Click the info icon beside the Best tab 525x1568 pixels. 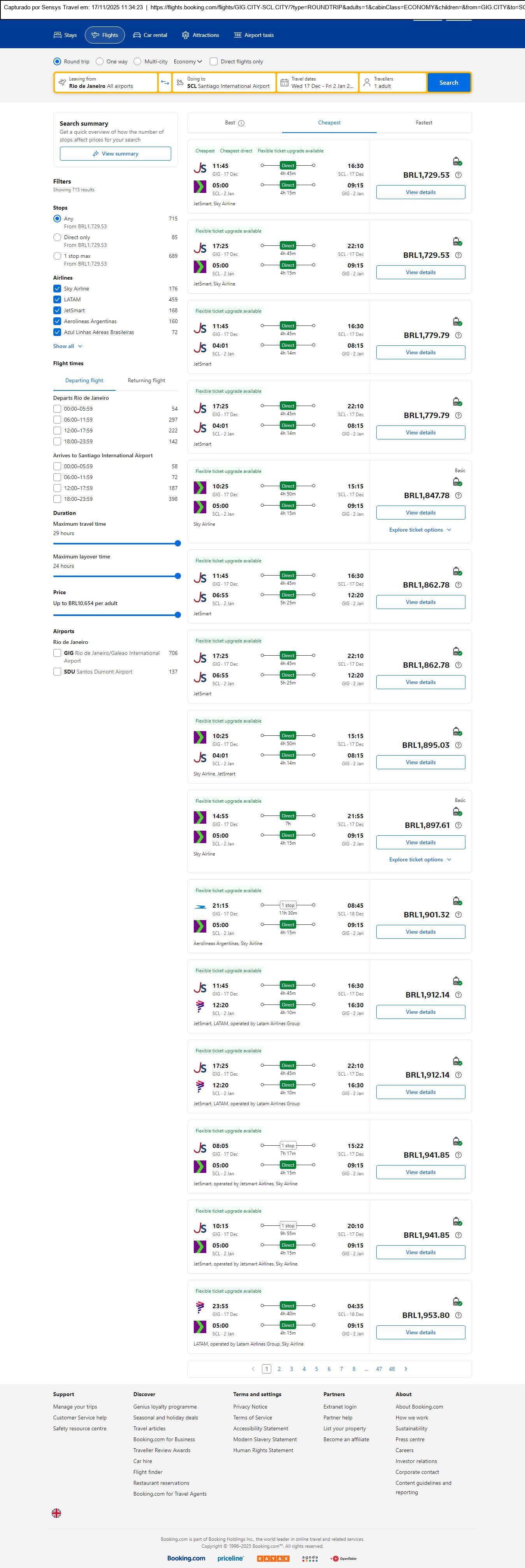point(241,123)
